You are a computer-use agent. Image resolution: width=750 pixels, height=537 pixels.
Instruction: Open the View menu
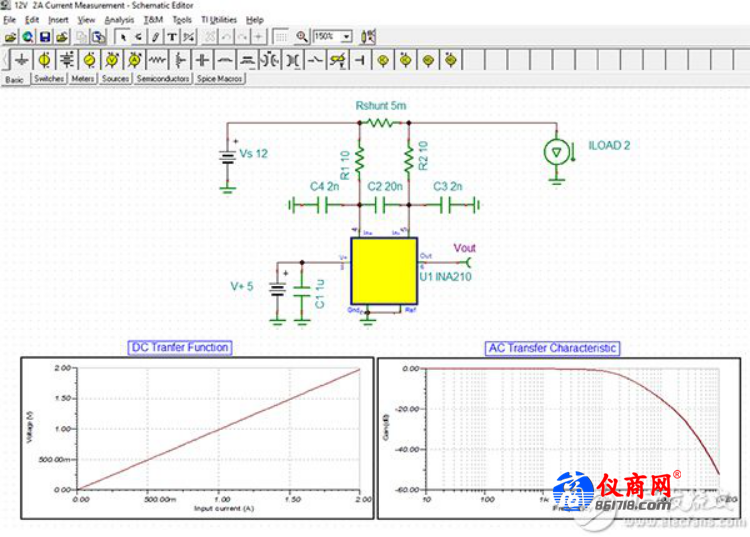(87, 20)
